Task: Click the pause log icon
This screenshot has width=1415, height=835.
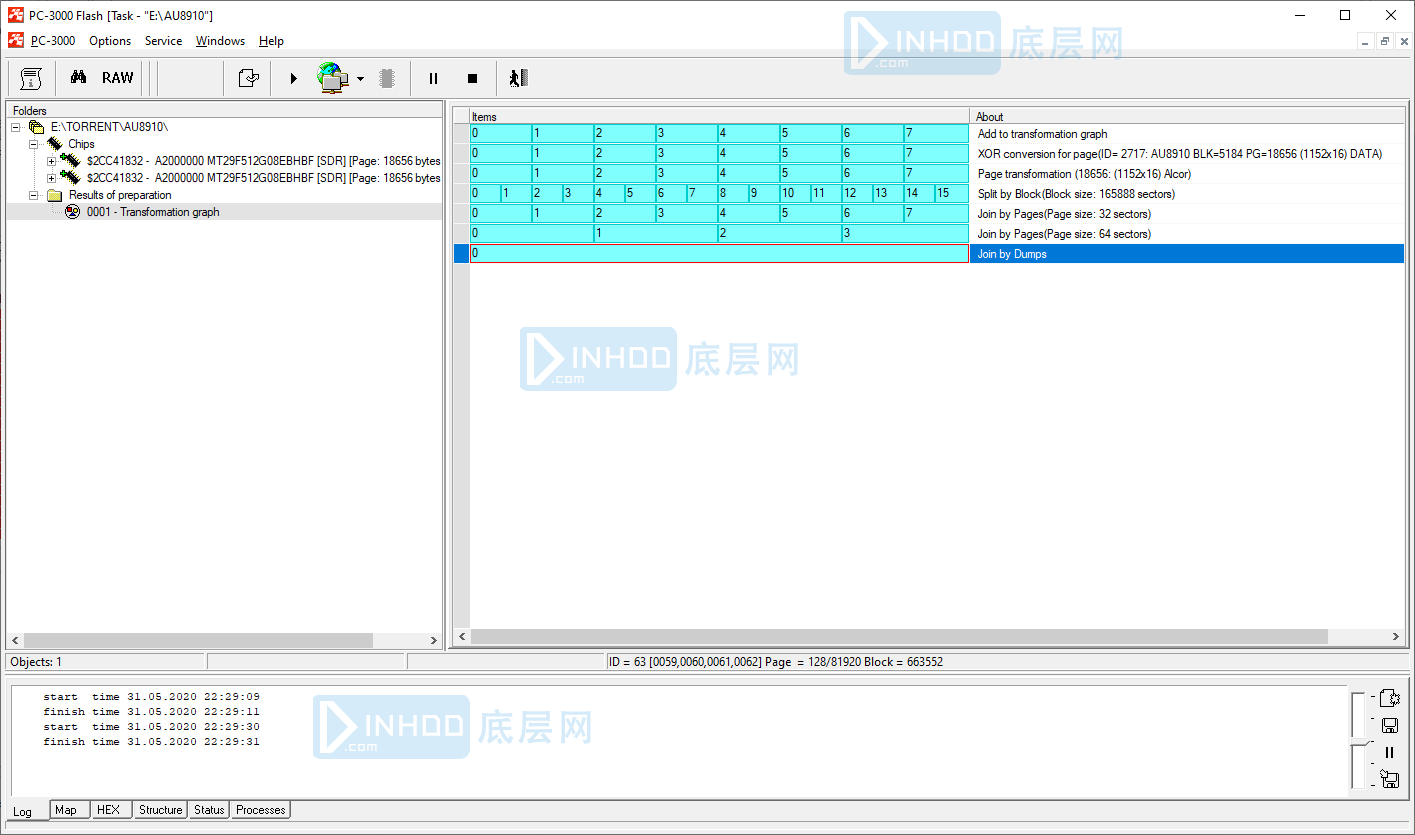Action: click(x=1389, y=753)
